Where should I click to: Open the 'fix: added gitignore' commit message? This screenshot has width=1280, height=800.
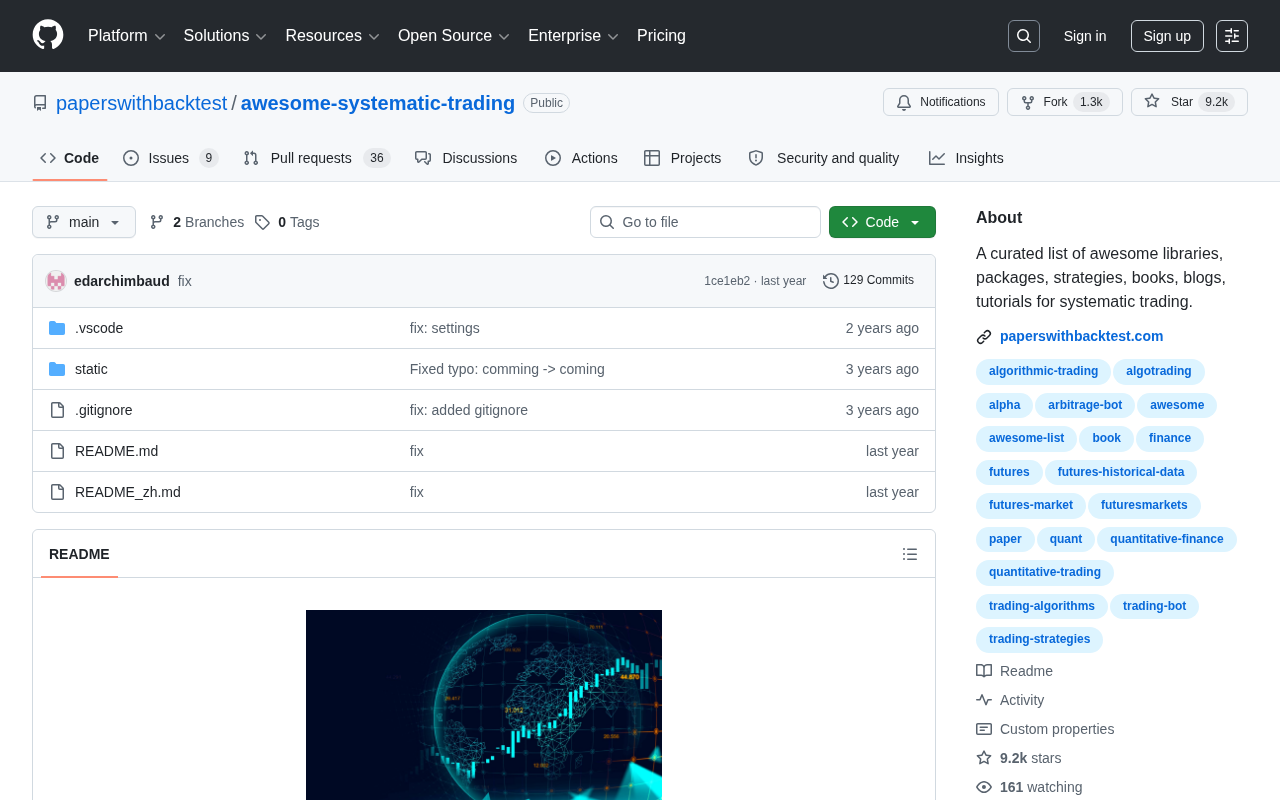[469, 410]
